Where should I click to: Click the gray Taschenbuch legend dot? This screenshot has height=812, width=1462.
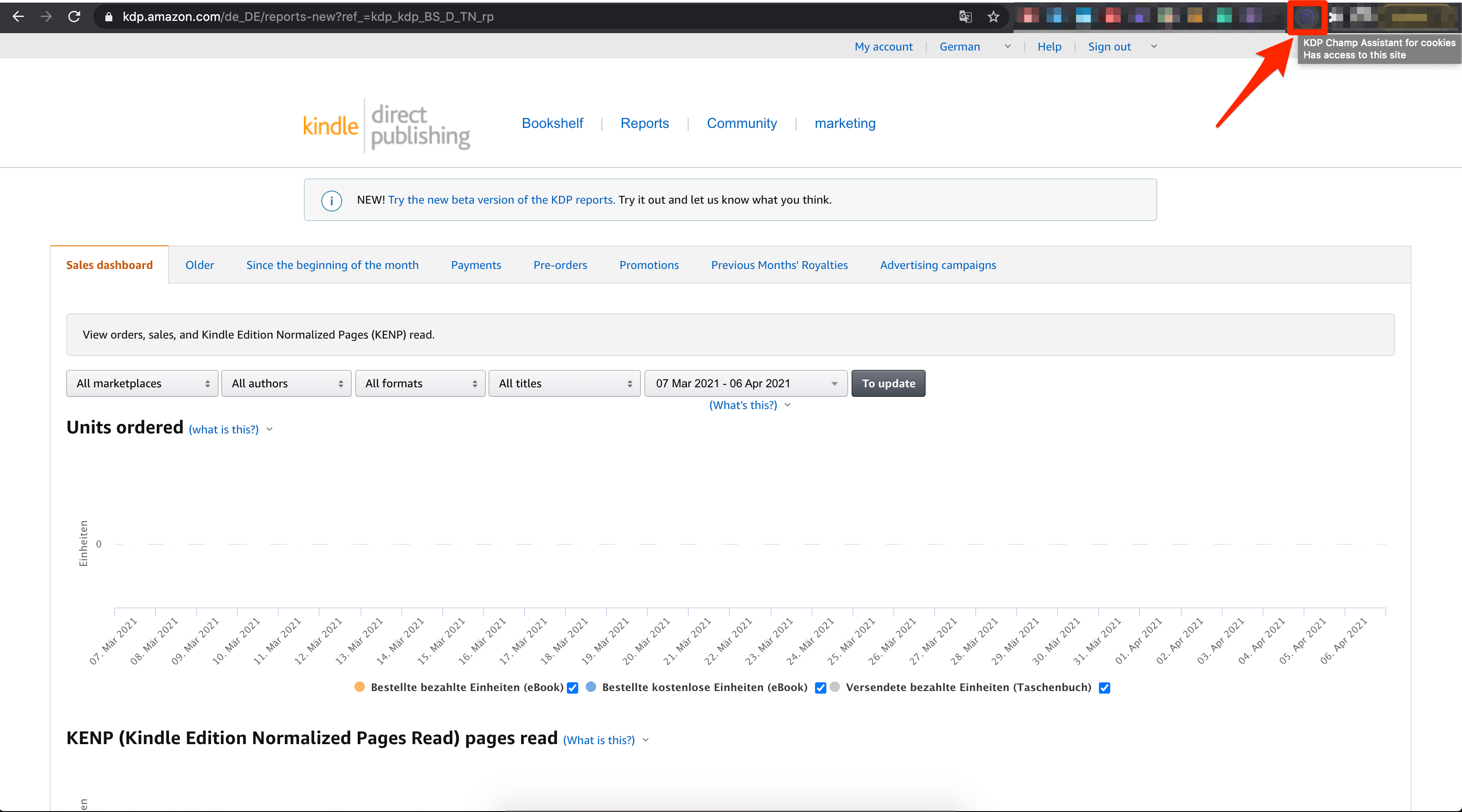[835, 687]
